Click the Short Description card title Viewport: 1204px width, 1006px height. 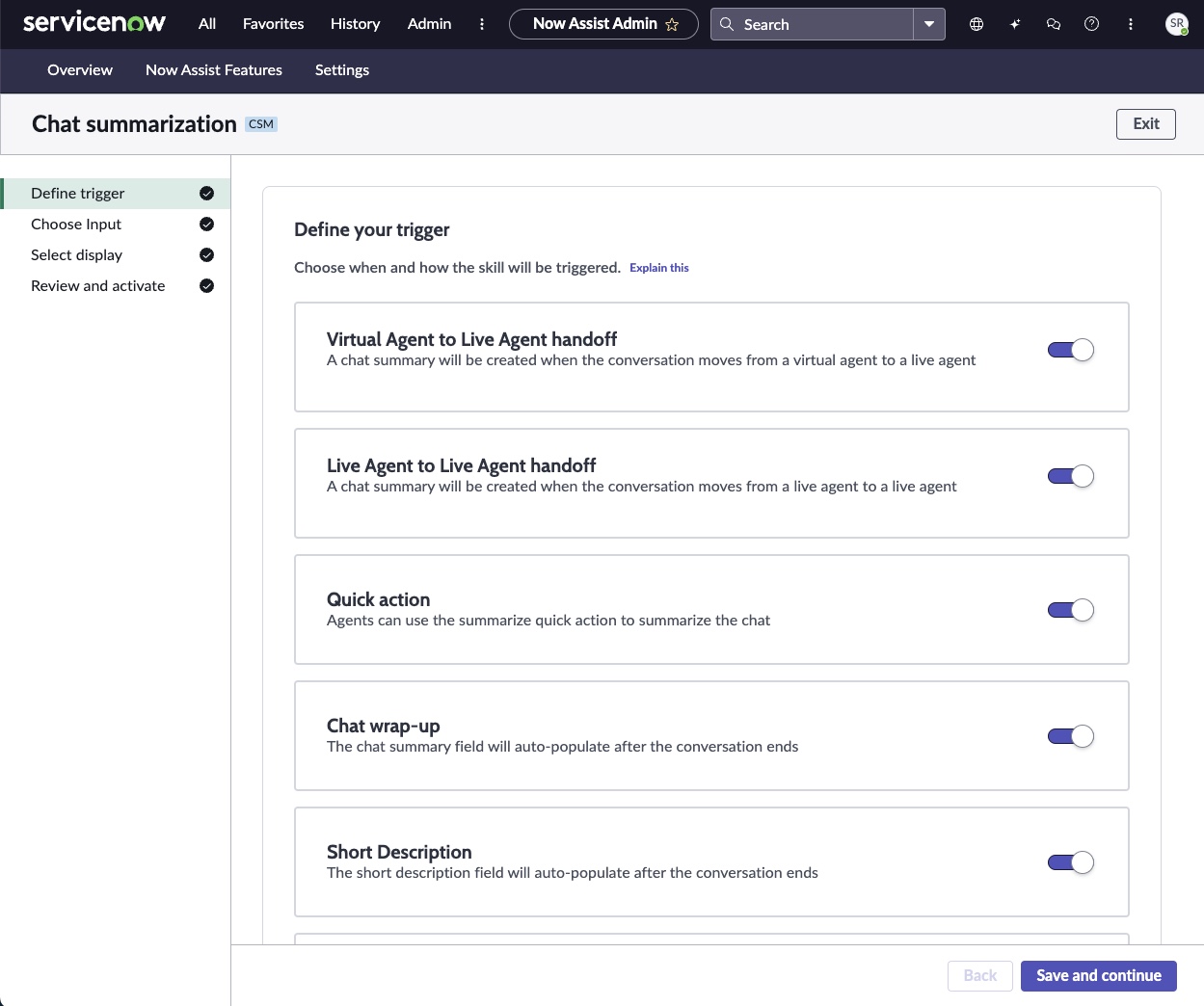[399, 852]
